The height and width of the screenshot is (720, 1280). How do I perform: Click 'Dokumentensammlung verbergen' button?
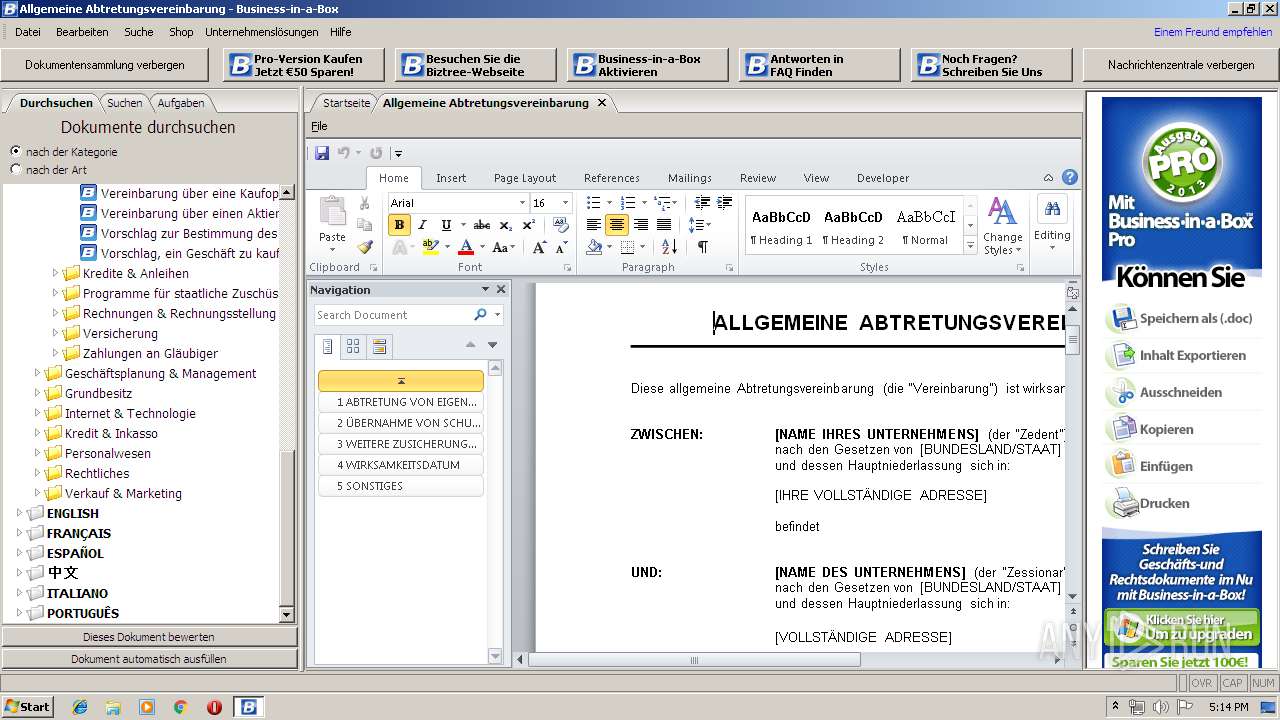[105, 65]
